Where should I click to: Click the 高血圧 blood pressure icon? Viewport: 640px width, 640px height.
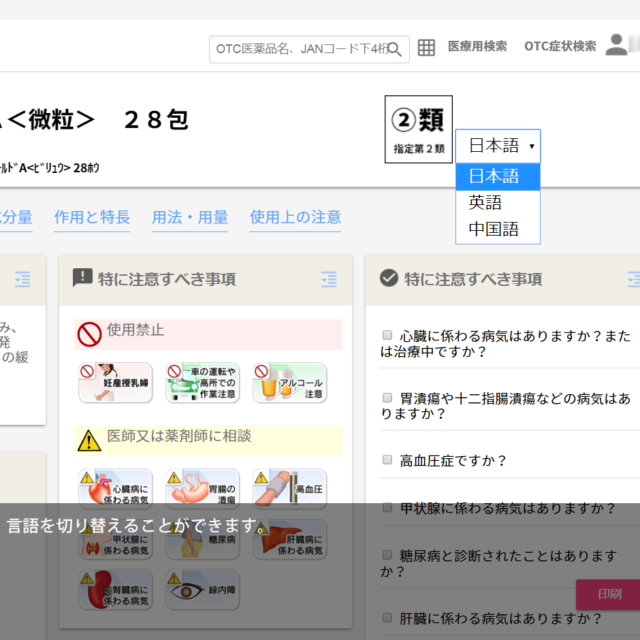tap(289, 489)
